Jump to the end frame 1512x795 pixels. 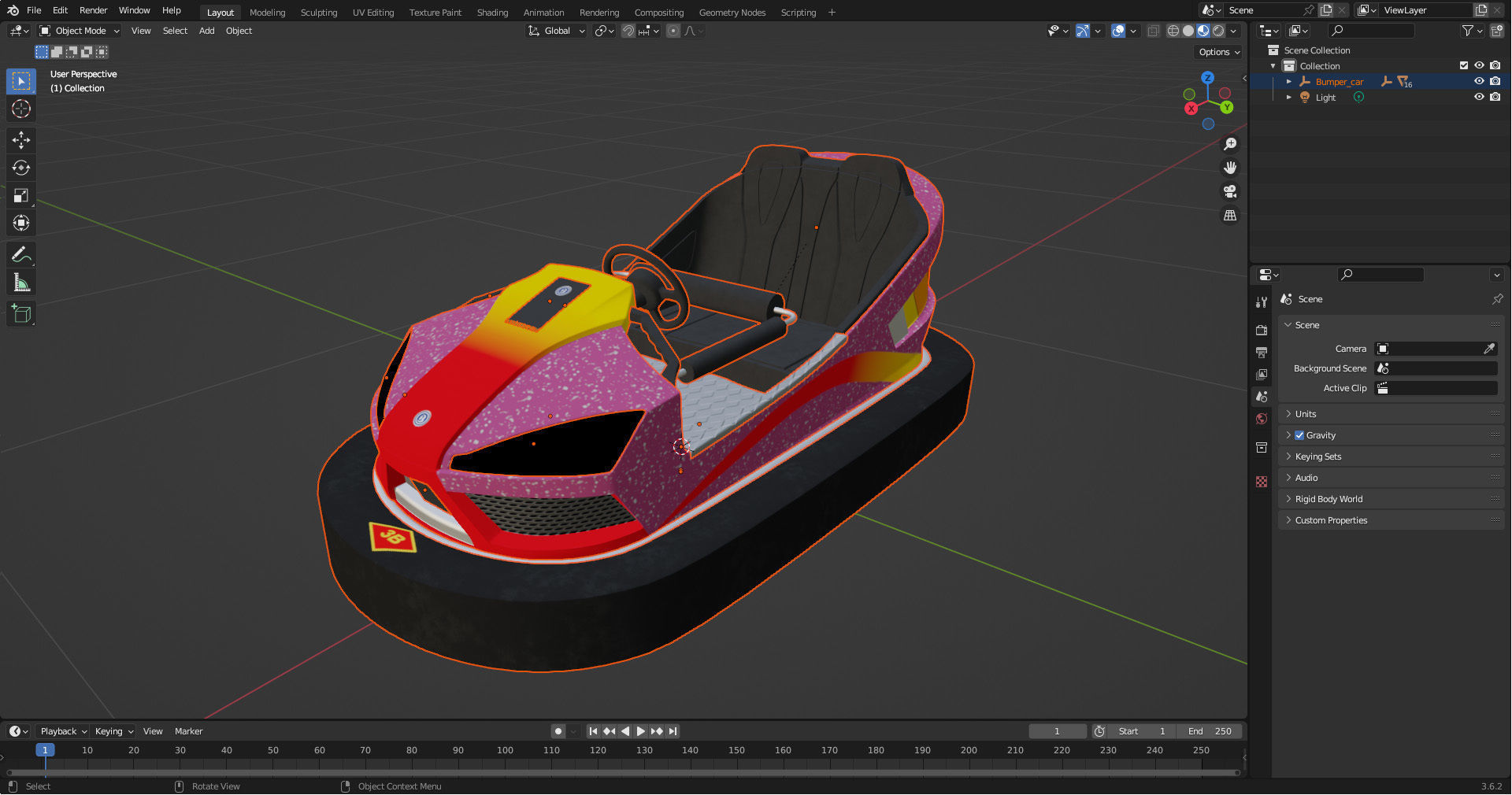point(673,731)
